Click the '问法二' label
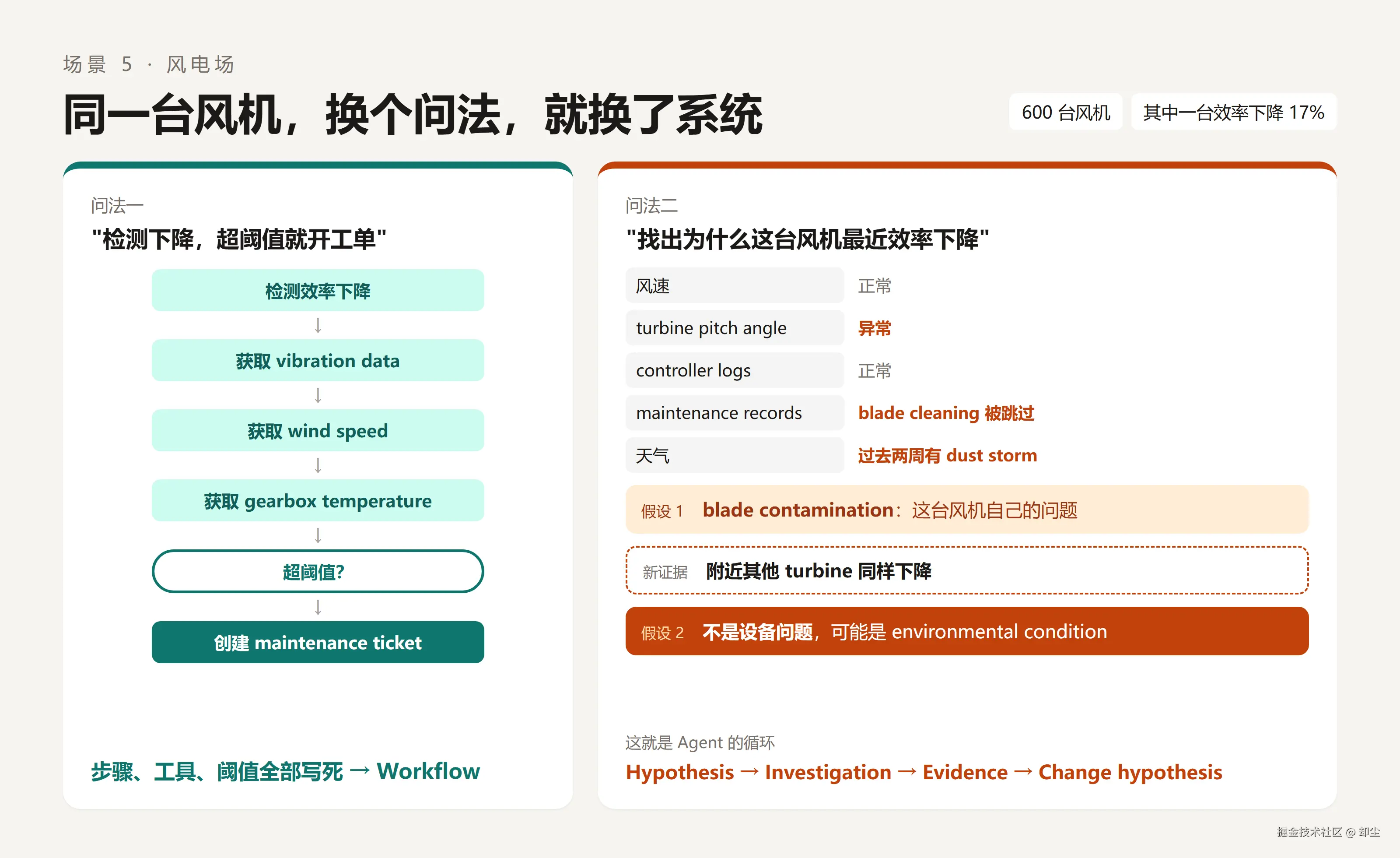This screenshot has height=858, width=1400. 652,205
